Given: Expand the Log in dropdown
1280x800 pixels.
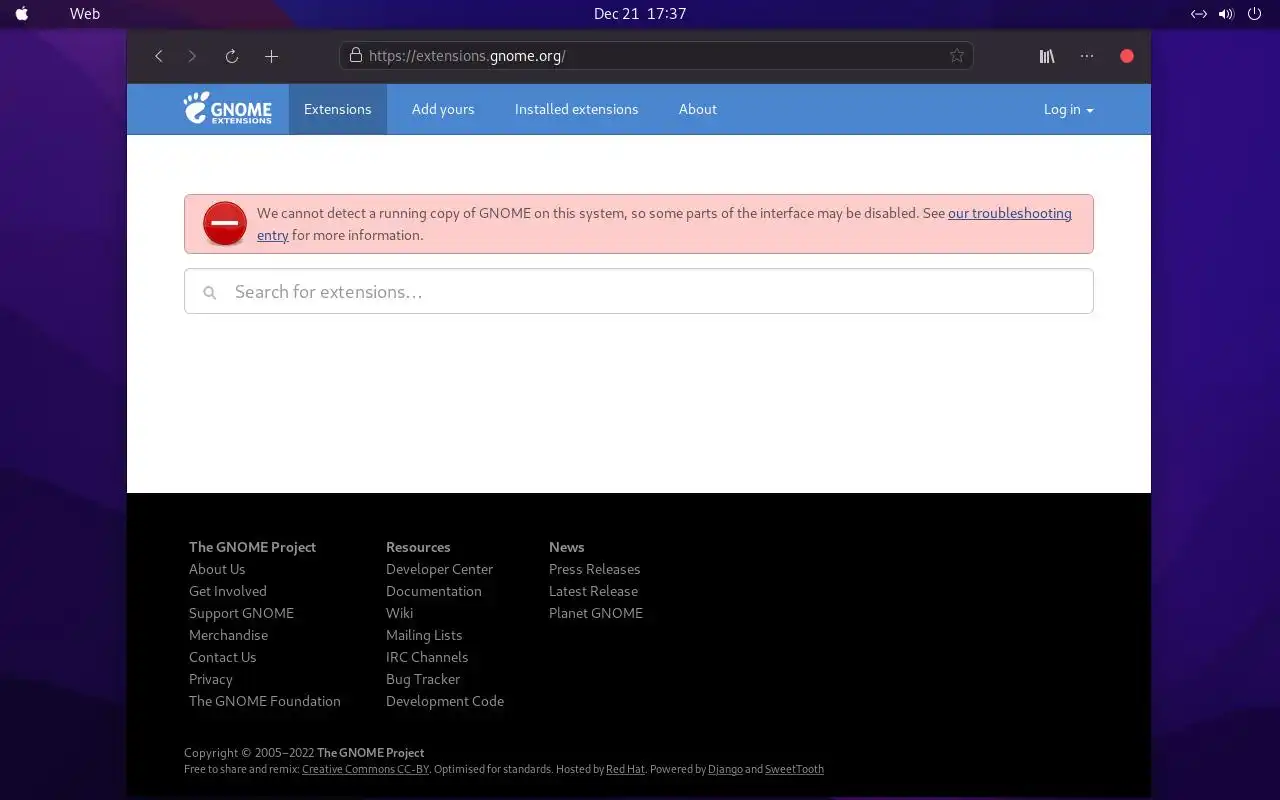Looking at the screenshot, I should click(1068, 109).
